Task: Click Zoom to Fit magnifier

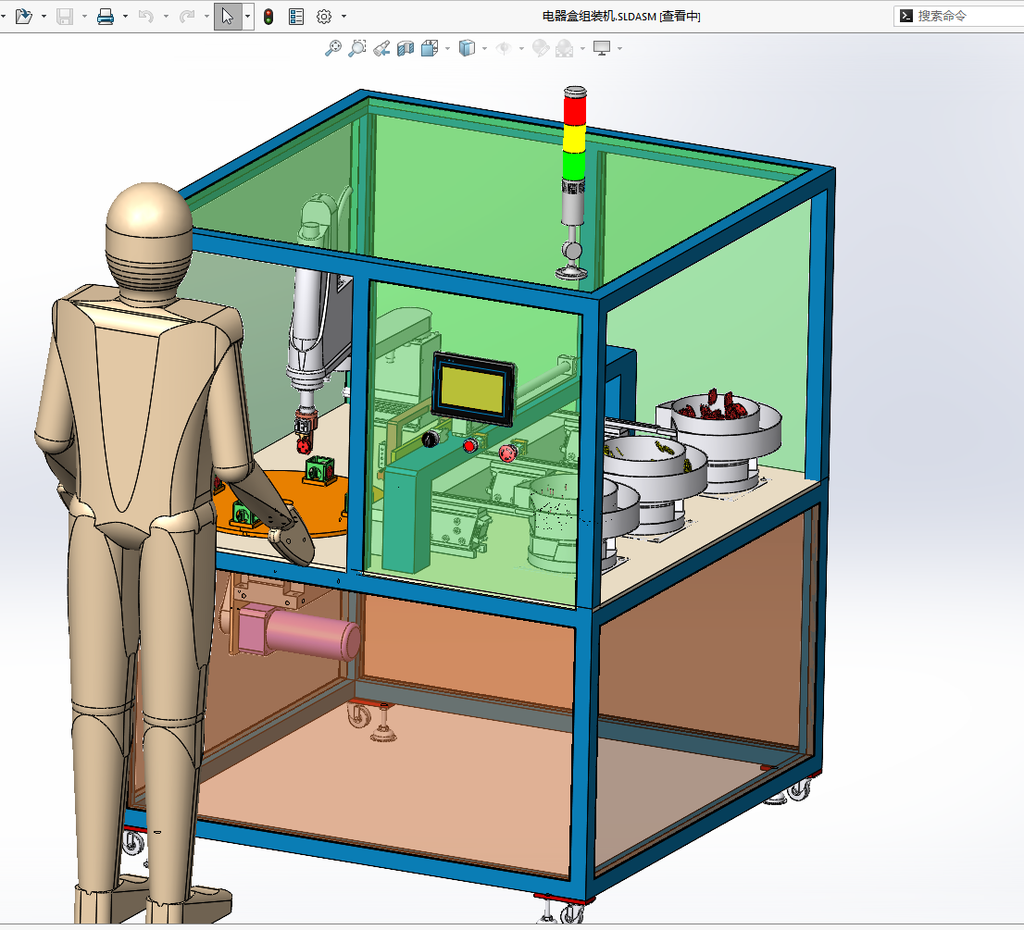Action: pyautogui.click(x=333, y=48)
